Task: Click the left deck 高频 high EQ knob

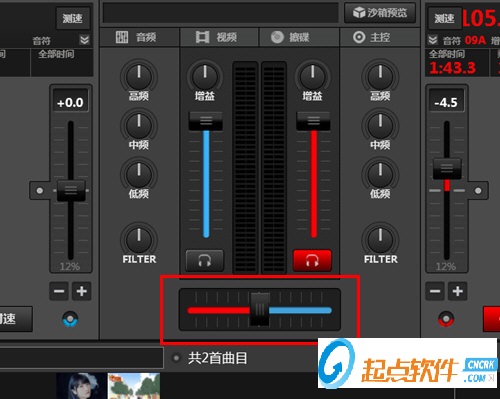Action: tap(139, 76)
